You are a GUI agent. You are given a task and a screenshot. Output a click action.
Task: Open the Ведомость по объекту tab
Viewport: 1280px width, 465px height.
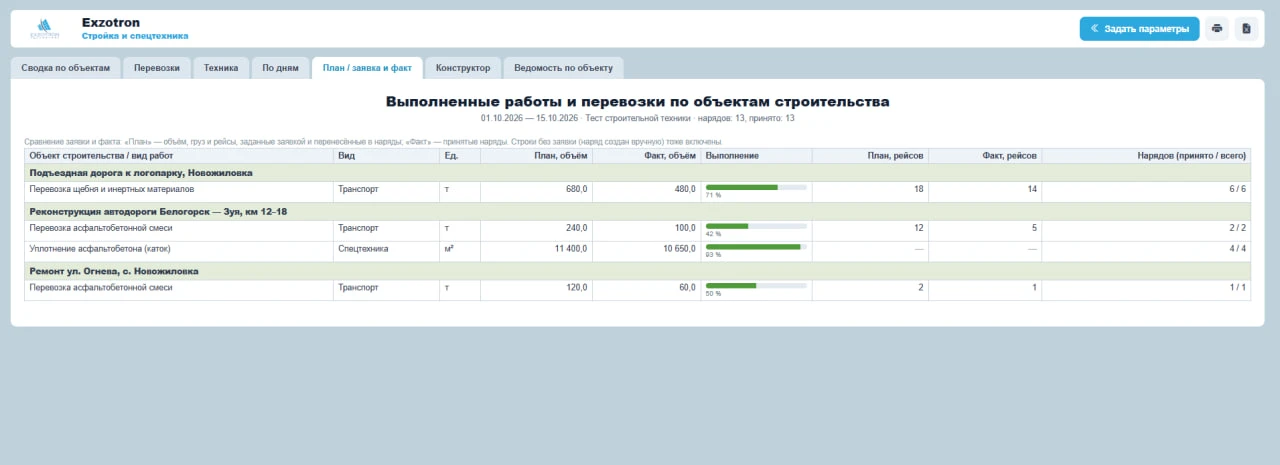point(563,68)
